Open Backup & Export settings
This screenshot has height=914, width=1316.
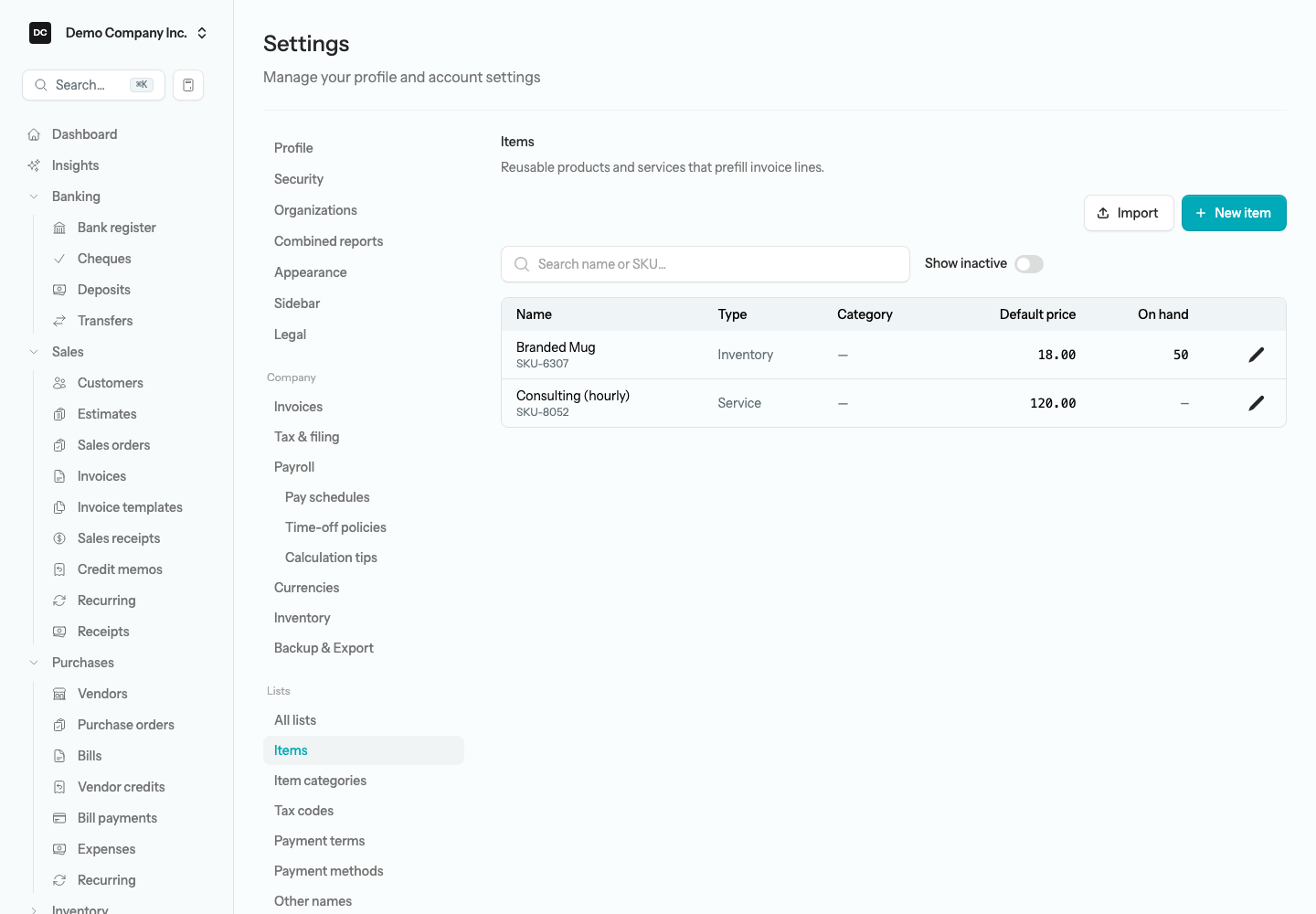324,648
